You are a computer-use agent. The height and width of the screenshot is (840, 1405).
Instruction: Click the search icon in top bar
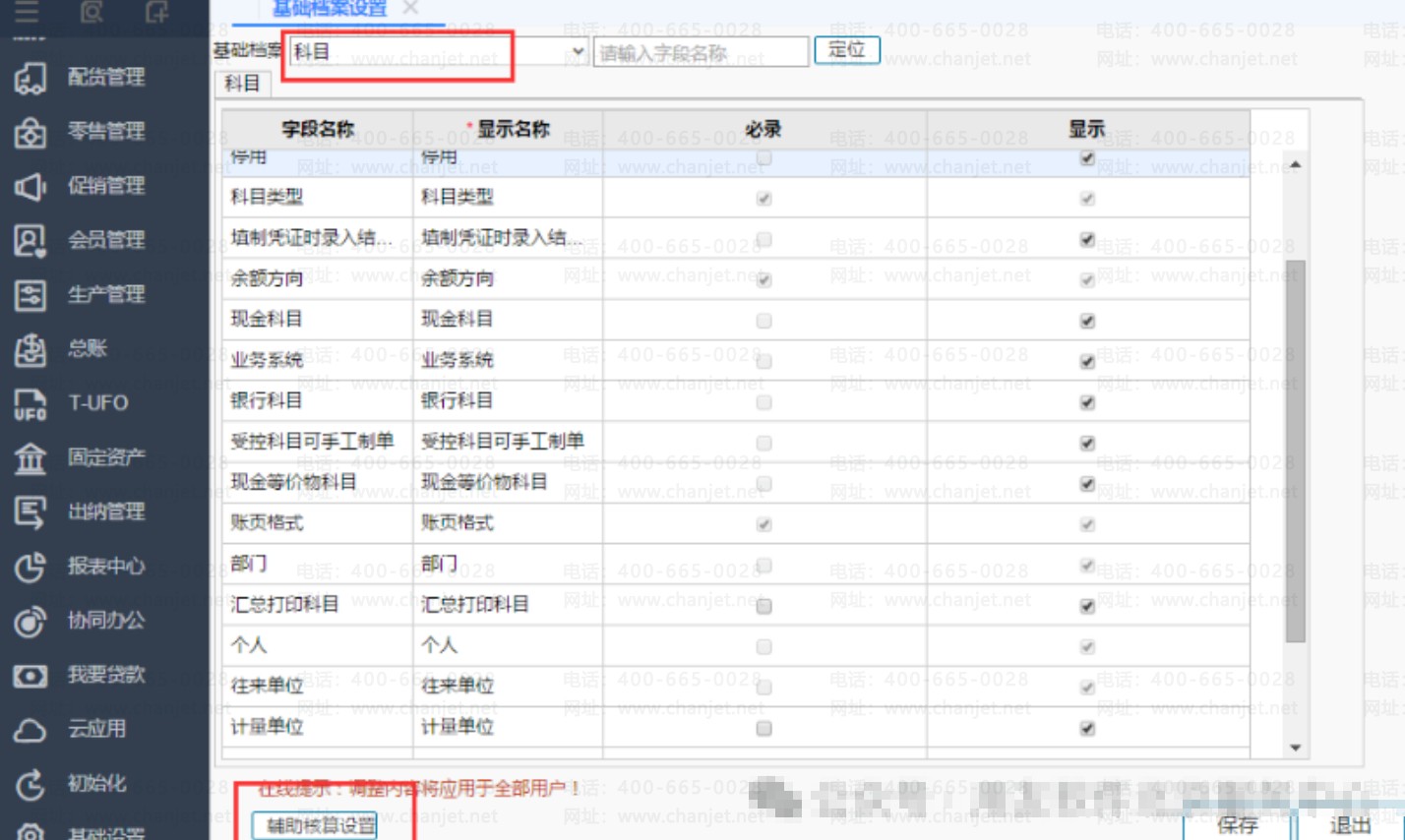click(92, 12)
